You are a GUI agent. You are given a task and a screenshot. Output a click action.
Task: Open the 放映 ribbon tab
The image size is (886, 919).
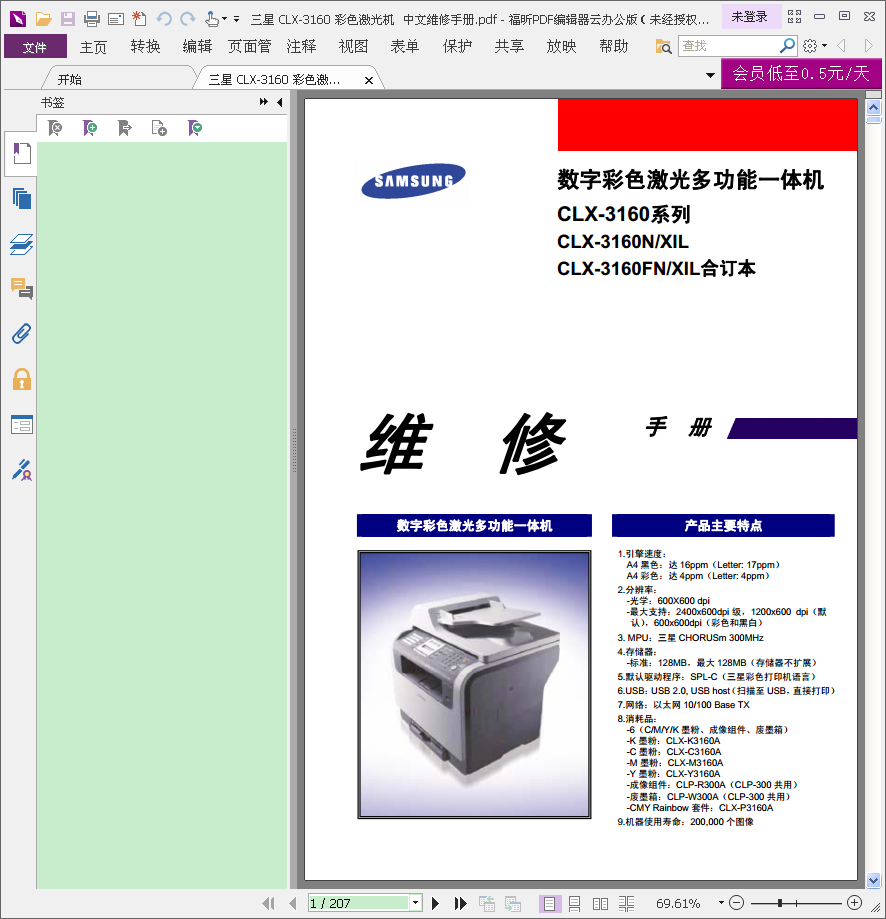pos(561,46)
